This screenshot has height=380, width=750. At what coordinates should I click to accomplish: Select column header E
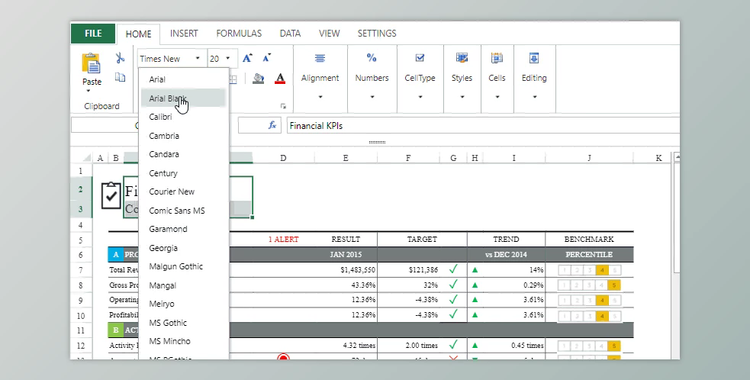click(345, 158)
